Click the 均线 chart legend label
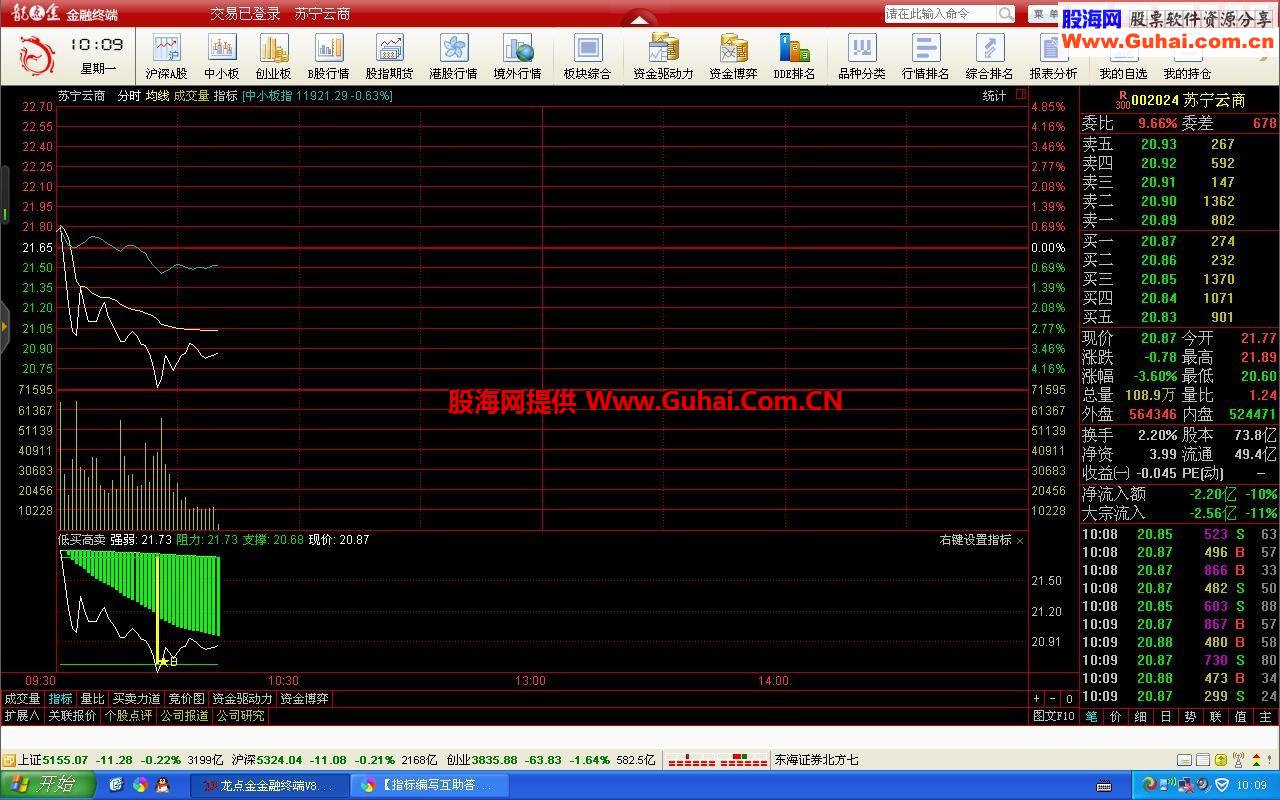Viewport: 1280px width, 800px height. pyautogui.click(x=157, y=96)
